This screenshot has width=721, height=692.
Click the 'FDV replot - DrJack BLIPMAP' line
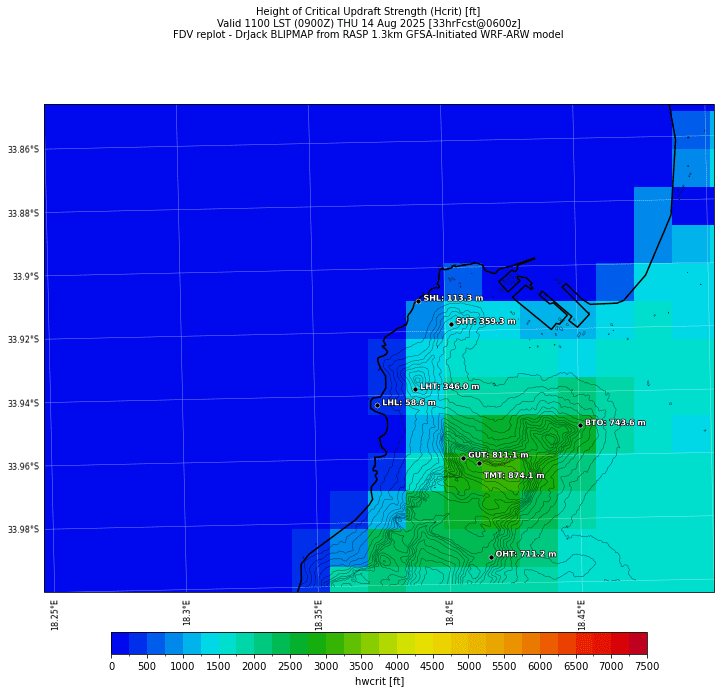(x=368, y=34)
